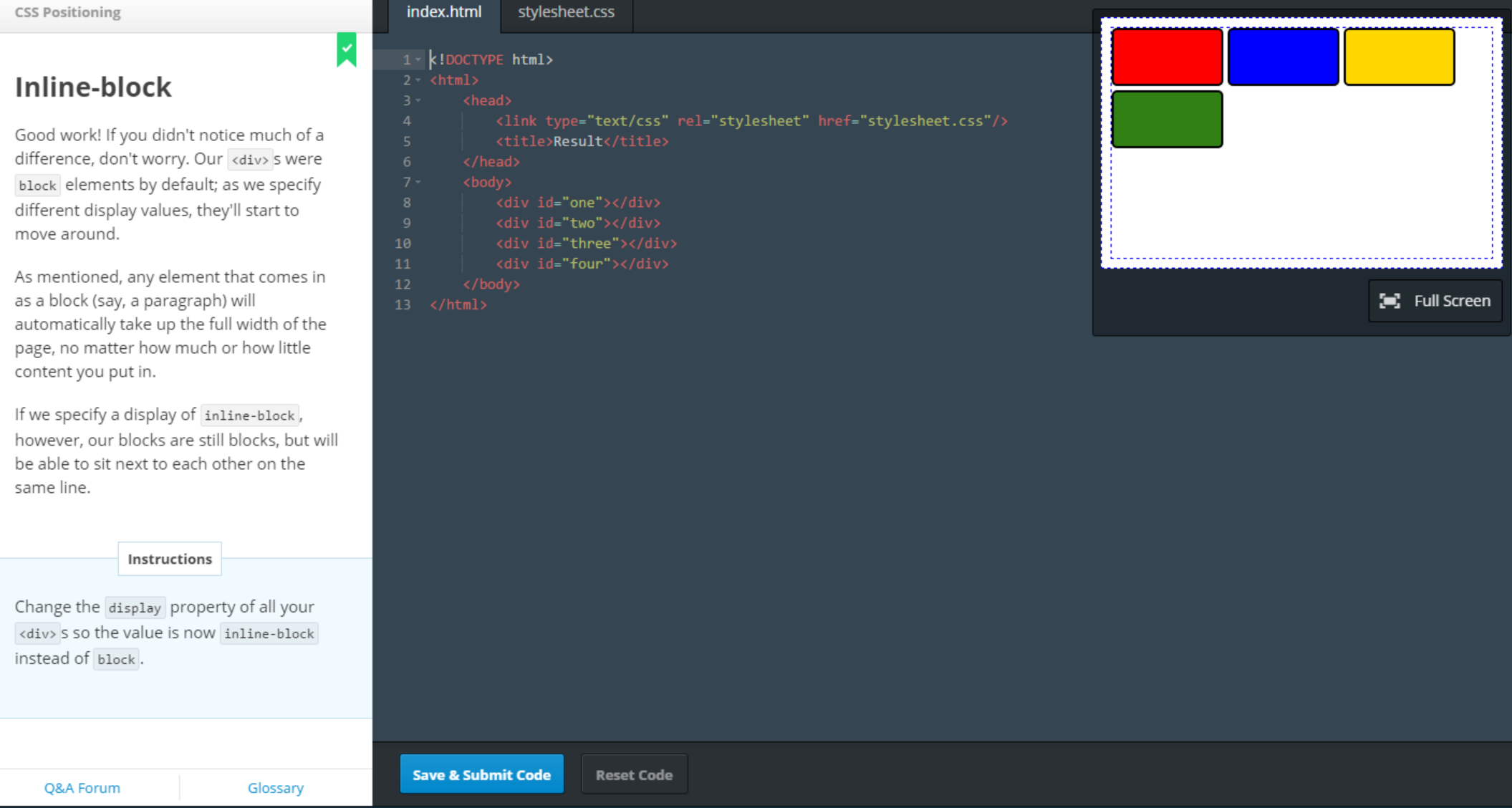Switch to the stylesheet.css tab
The image size is (1512, 808).
pyautogui.click(x=566, y=12)
